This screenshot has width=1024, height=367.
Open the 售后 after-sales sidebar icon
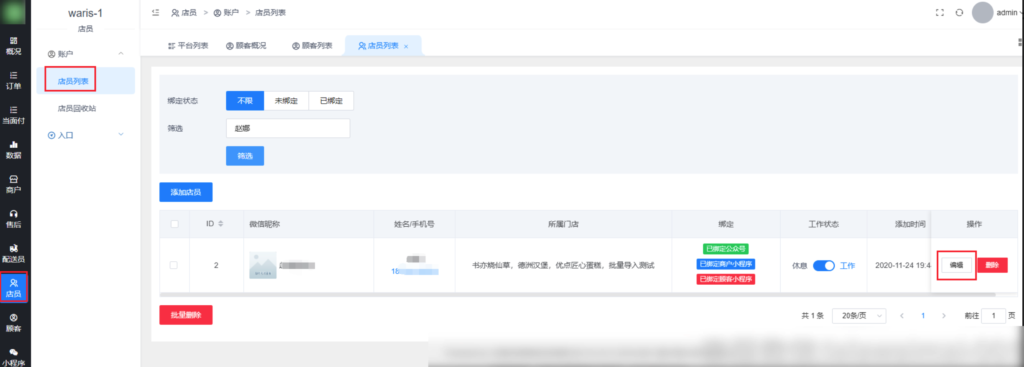13,219
